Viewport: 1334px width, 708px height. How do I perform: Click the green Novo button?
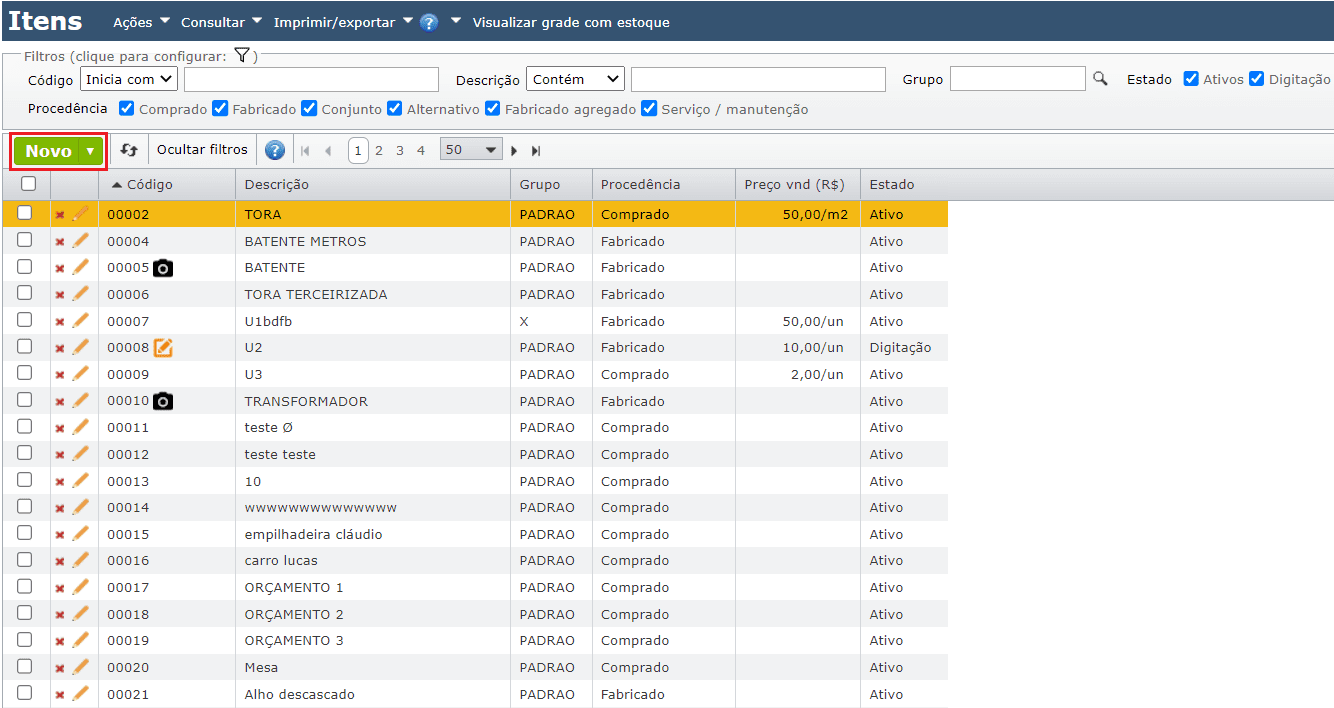[48, 151]
